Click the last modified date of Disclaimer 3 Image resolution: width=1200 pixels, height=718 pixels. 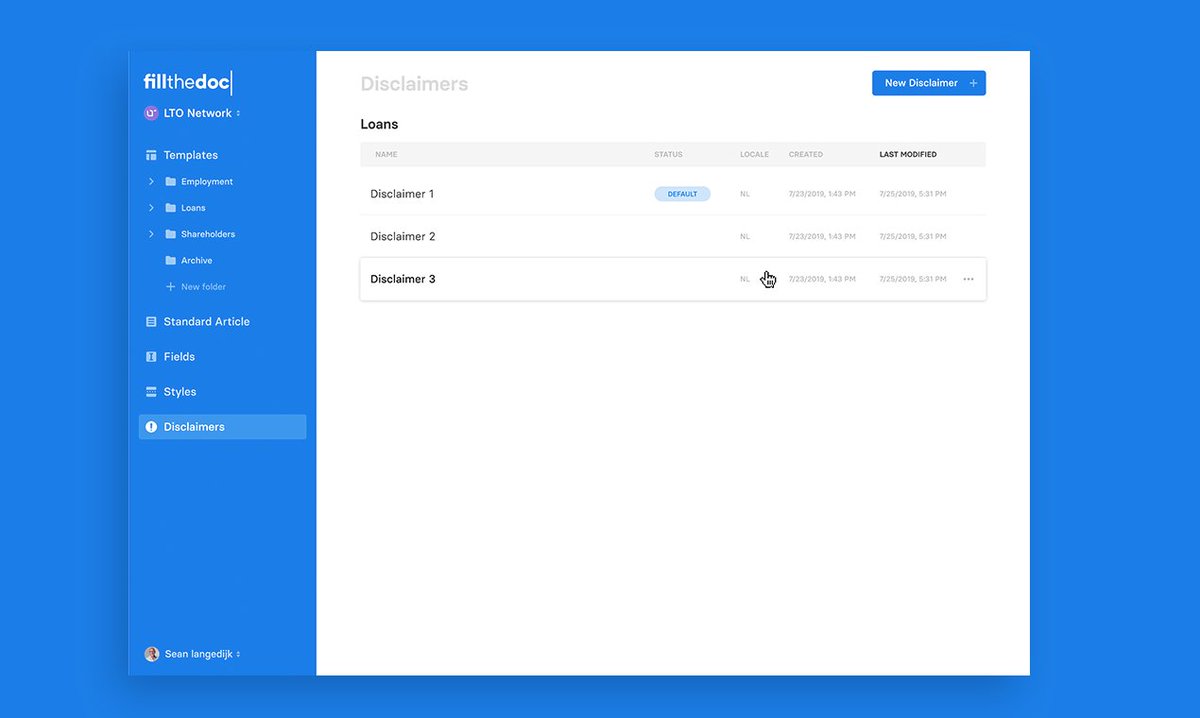tap(913, 279)
